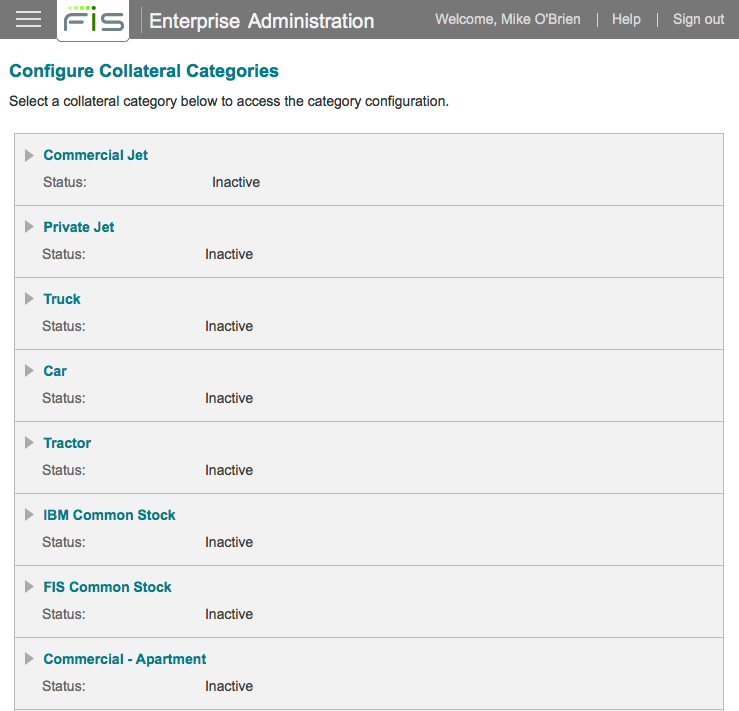Screen dimensions: 739x711
Task: Click the Inactive status for IBM Common Stock
Action: 229,542
